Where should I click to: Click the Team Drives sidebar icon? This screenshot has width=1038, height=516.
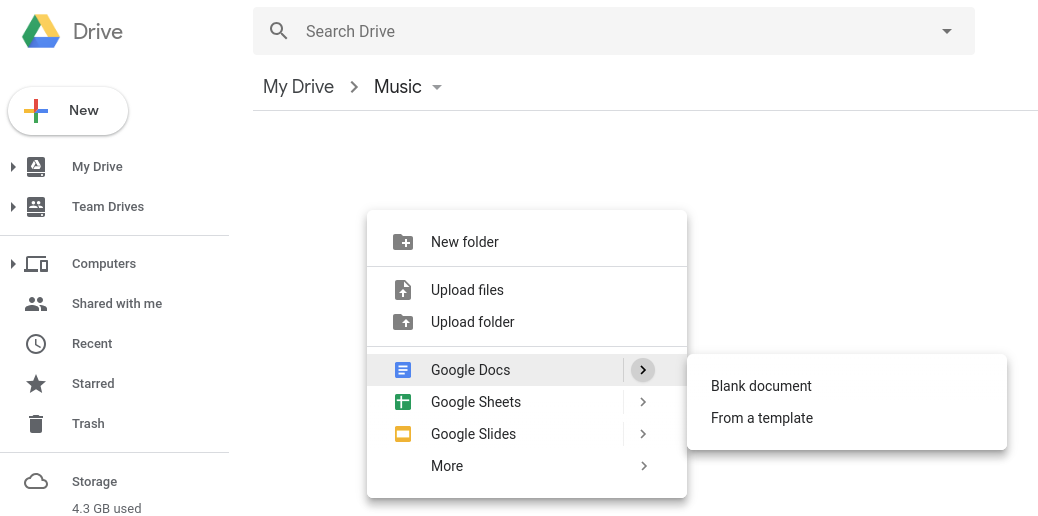[x=36, y=207]
